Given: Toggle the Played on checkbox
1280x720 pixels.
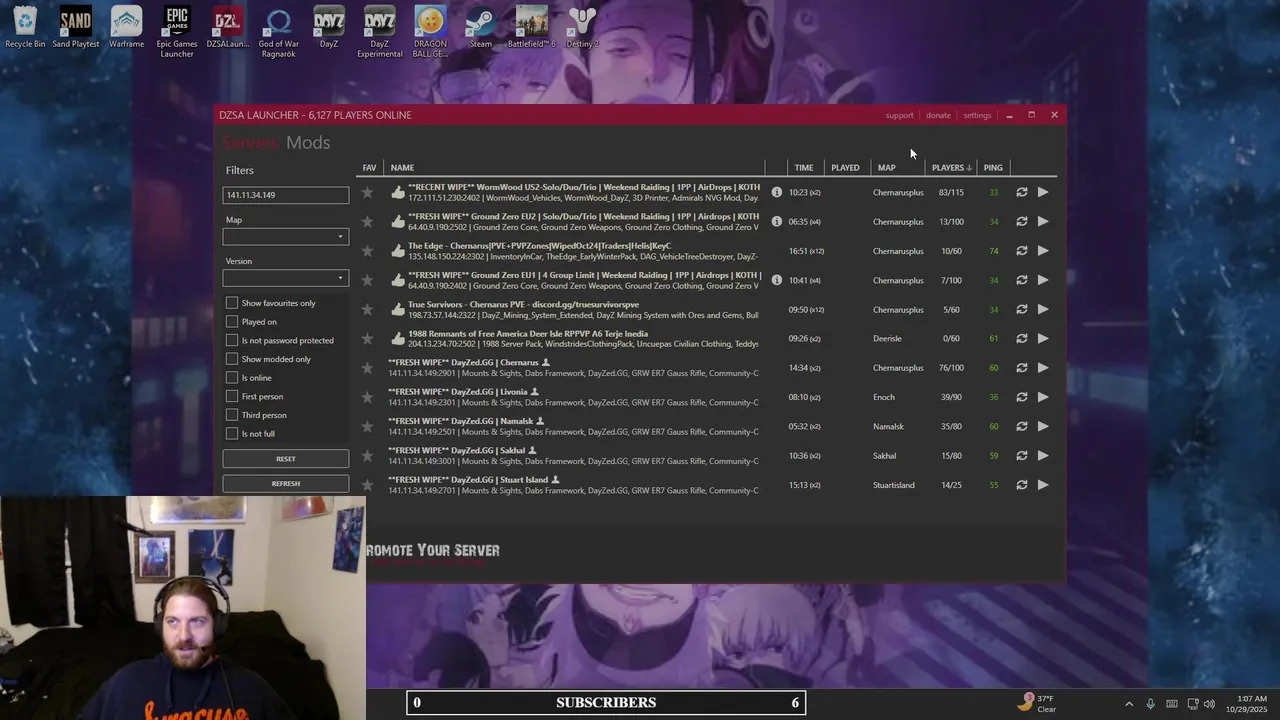Looking at the screenshot, I should pyautogui.click(x=232, y=322).
